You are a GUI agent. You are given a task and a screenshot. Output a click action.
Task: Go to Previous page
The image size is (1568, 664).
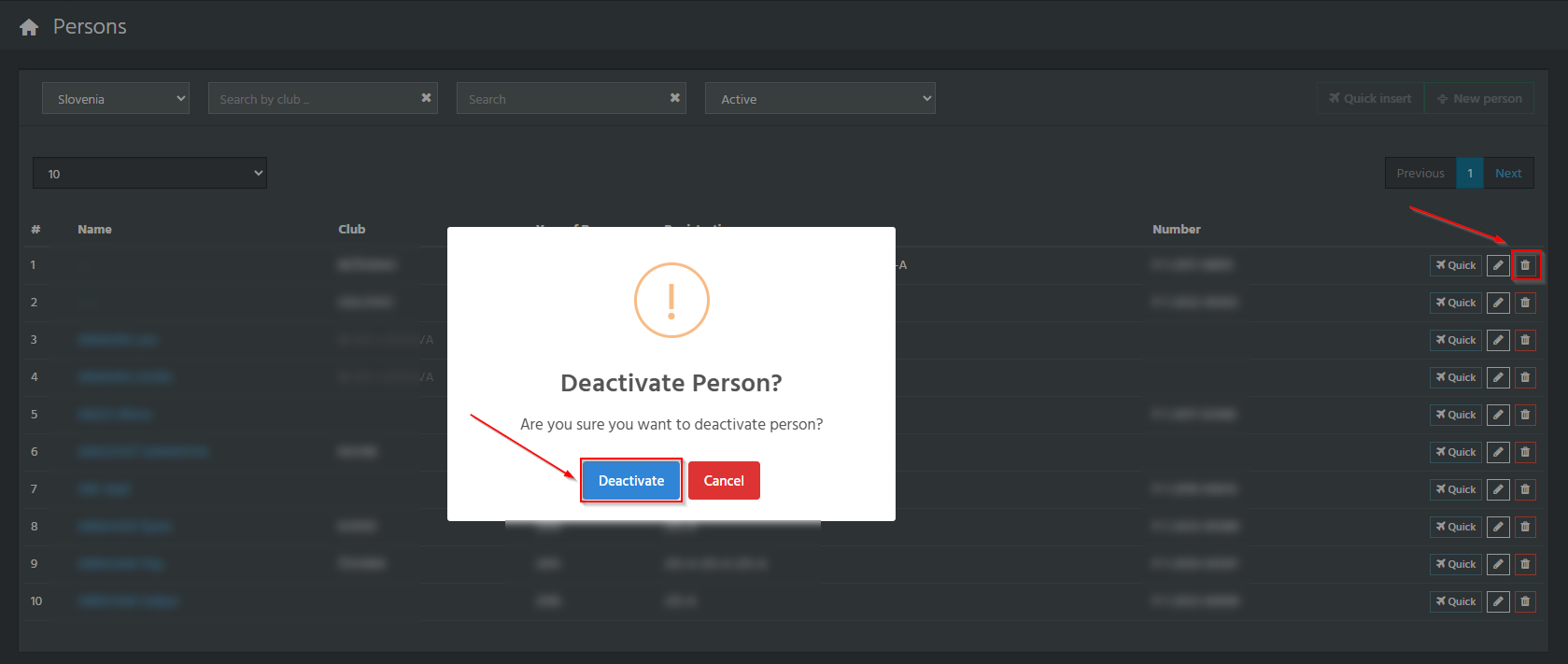pos(1420,173)
